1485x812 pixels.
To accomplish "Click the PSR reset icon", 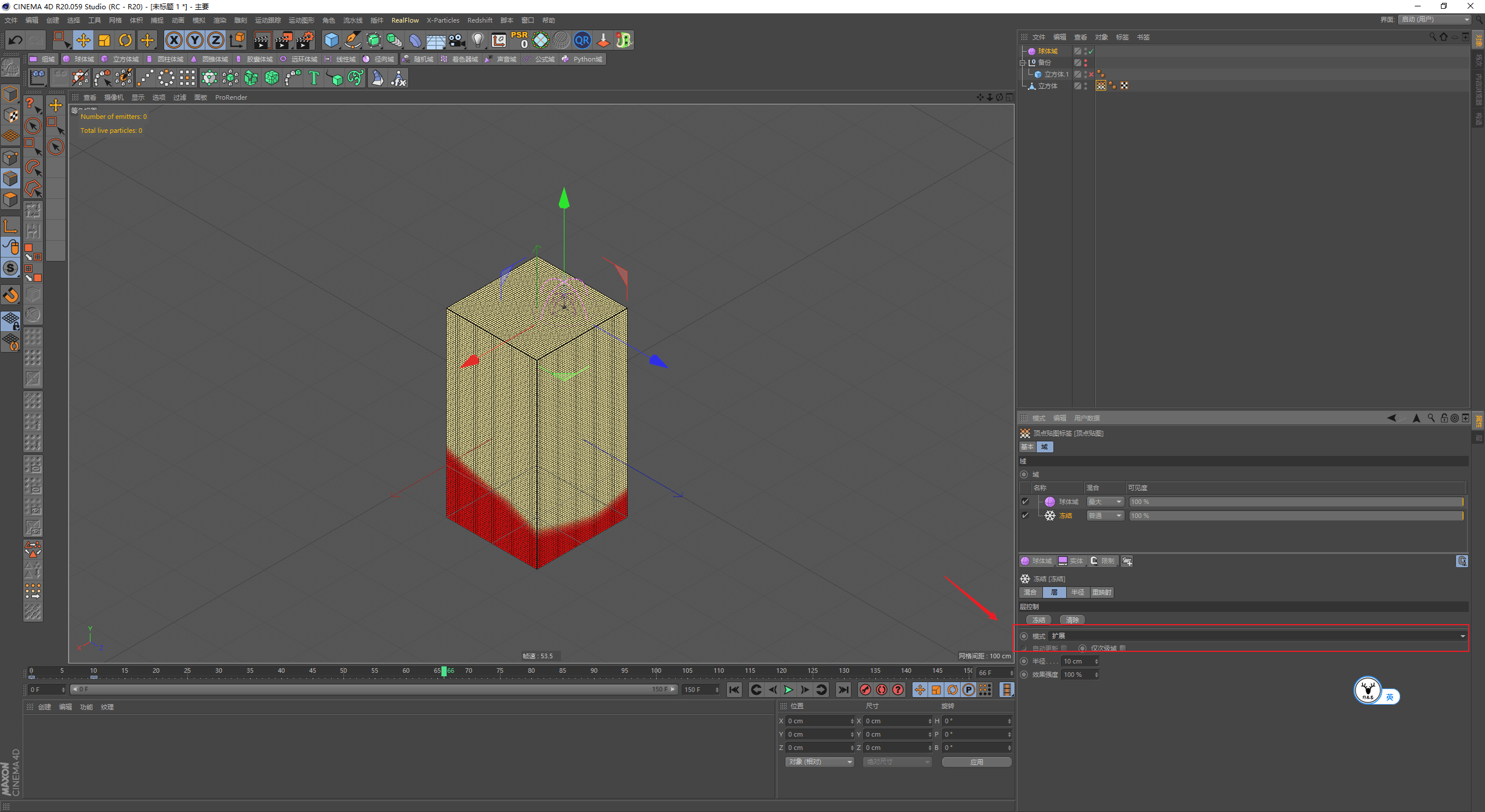I will [x=519, y=40].
